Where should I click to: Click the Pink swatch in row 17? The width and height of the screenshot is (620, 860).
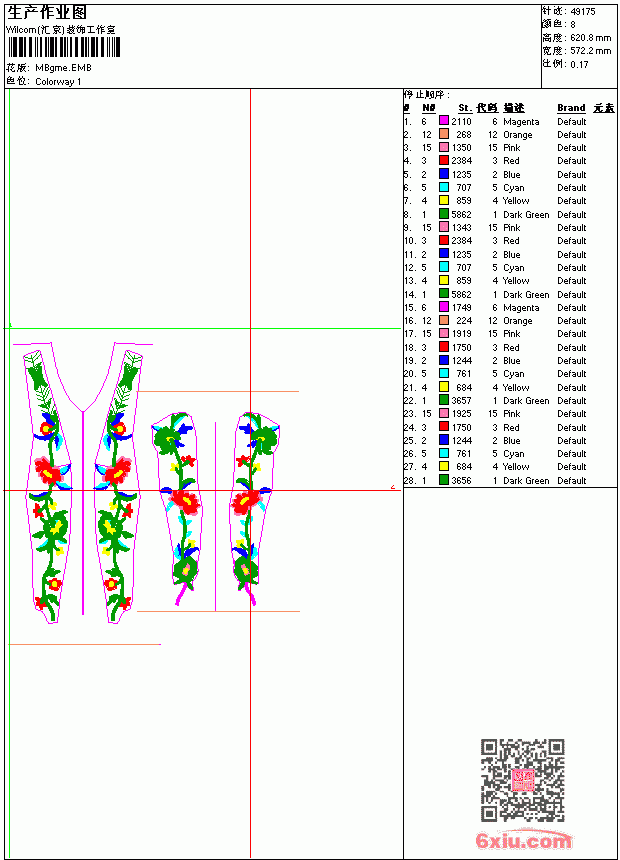pyautogui.click(x=444, y=333)
